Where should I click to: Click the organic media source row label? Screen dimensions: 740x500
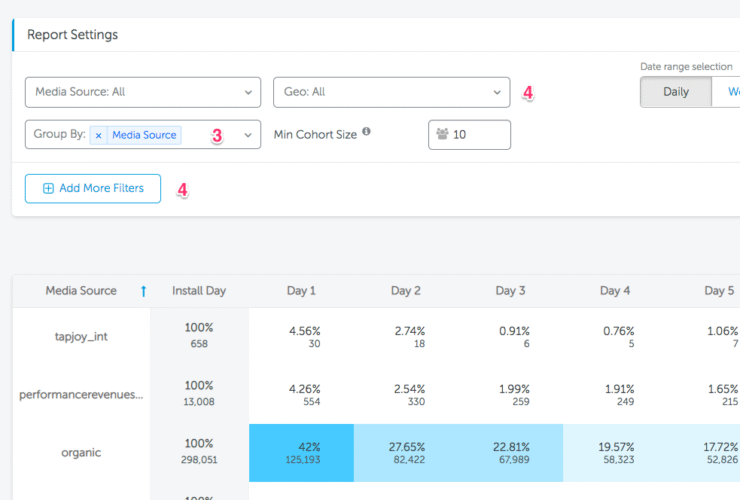point(81,452)
